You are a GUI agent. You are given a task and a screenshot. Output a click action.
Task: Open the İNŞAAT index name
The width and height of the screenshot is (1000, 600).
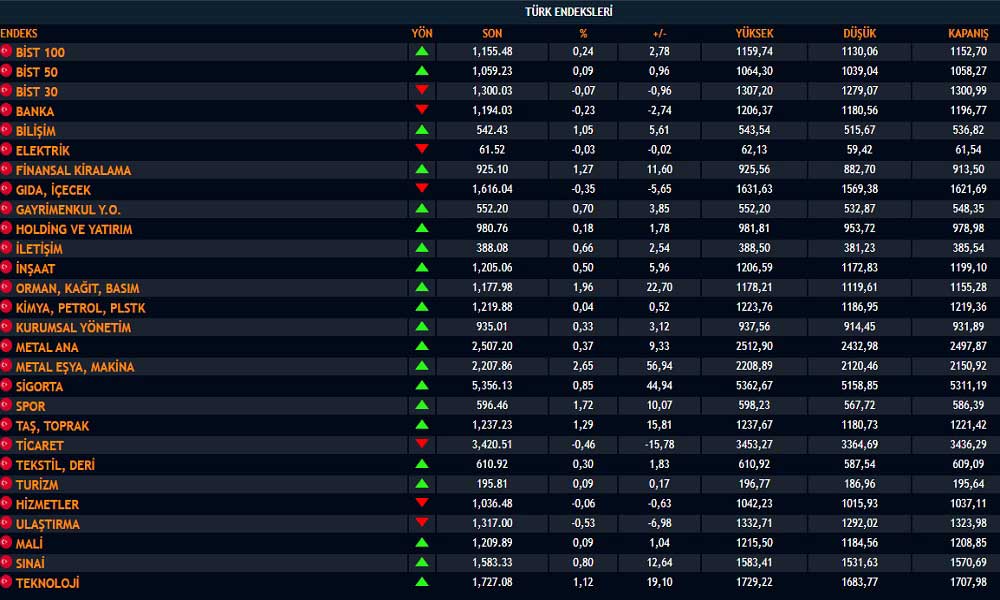[x=35, y=269]
